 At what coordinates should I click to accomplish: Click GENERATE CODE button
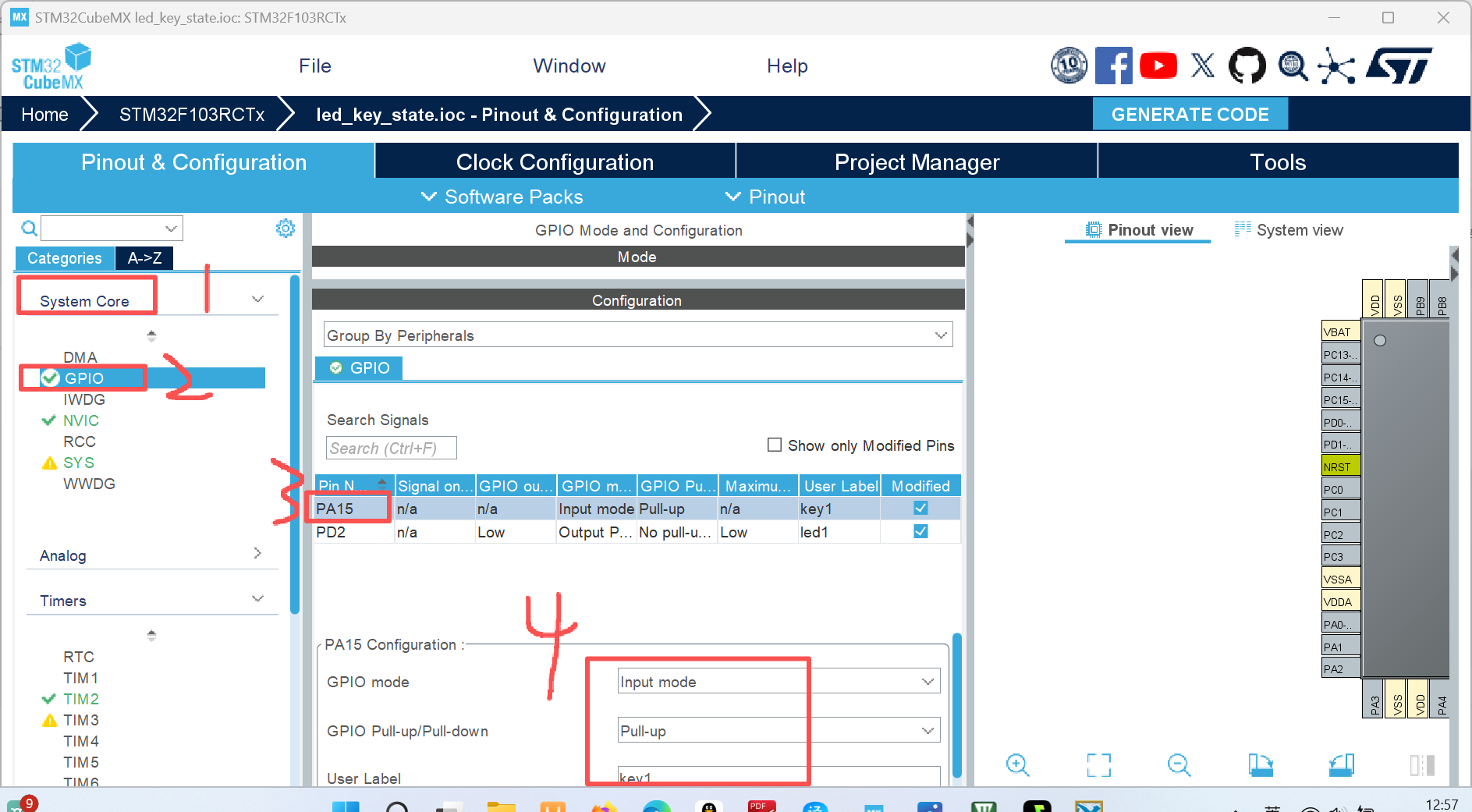pyautogui.click(x=1190, y=114)
